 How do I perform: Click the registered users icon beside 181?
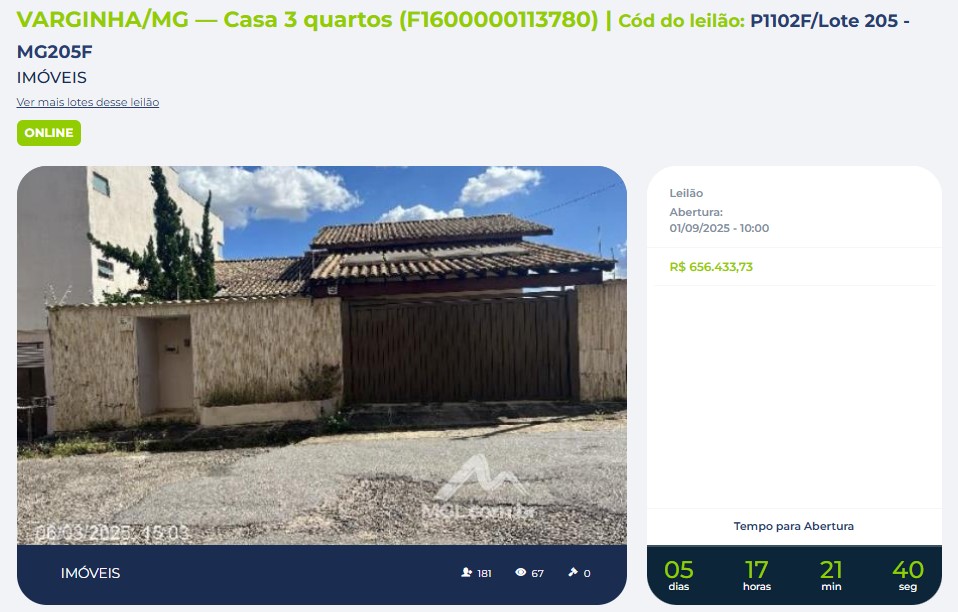[467, 572]
